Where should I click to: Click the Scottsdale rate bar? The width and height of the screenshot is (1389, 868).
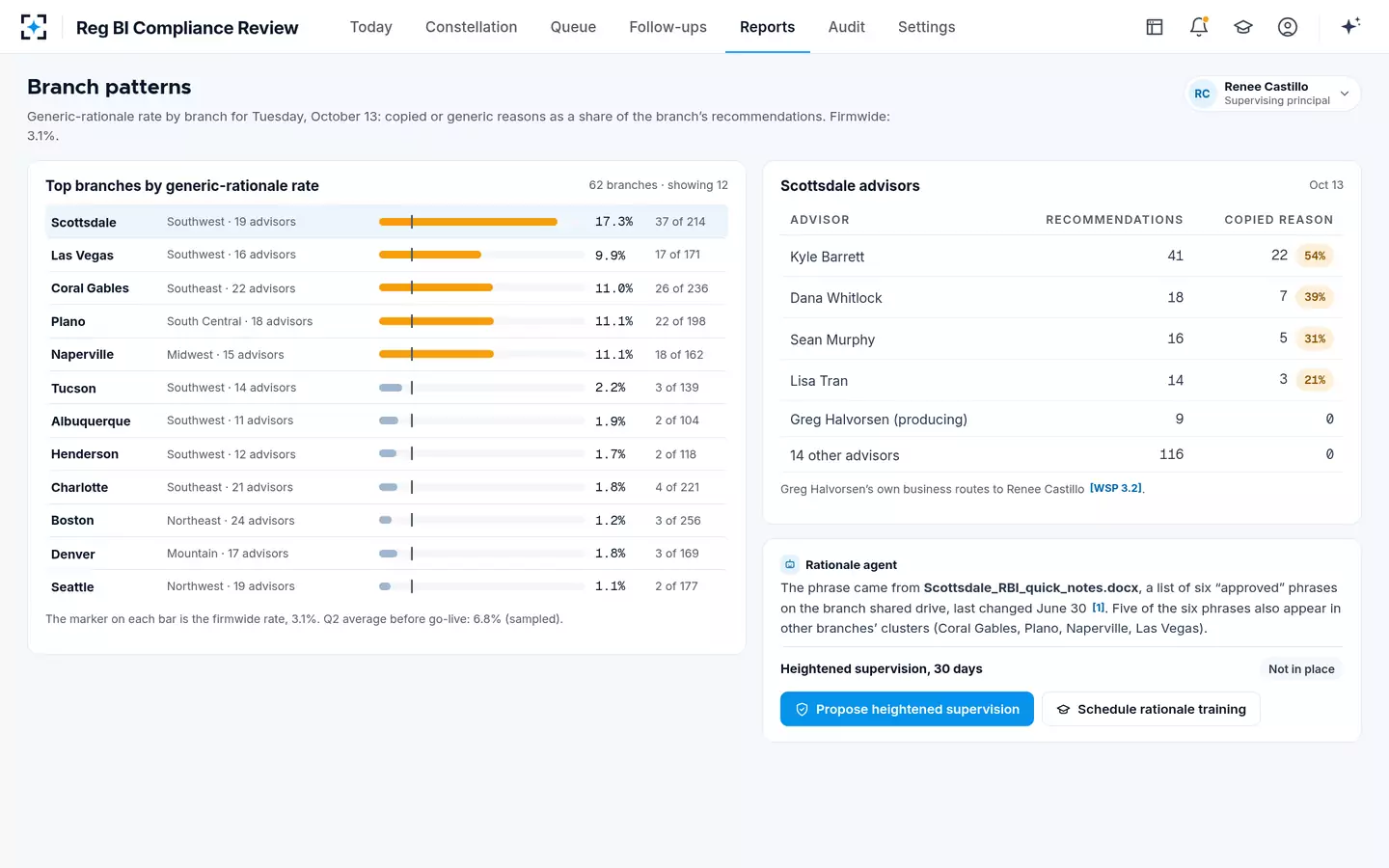coord(481,222)
